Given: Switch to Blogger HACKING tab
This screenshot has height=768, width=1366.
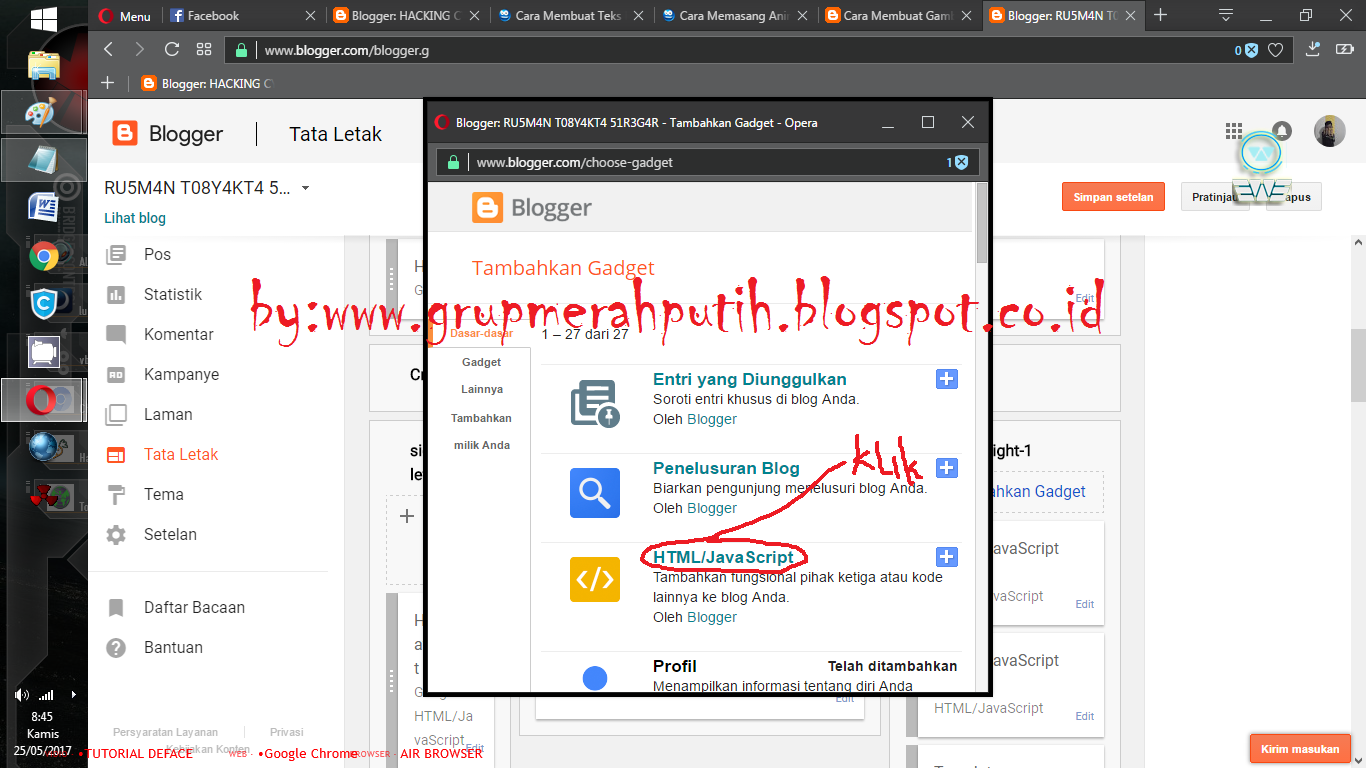Looking at the screenshot, I should pos(408,16).
